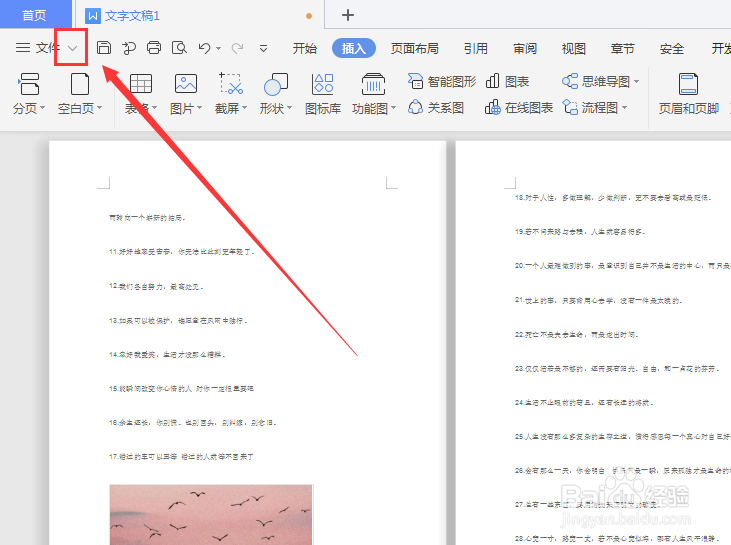Viewport: 731px width, 545px height.
Task: Expand the 文件 dropdown chevron
Action: 72,48
